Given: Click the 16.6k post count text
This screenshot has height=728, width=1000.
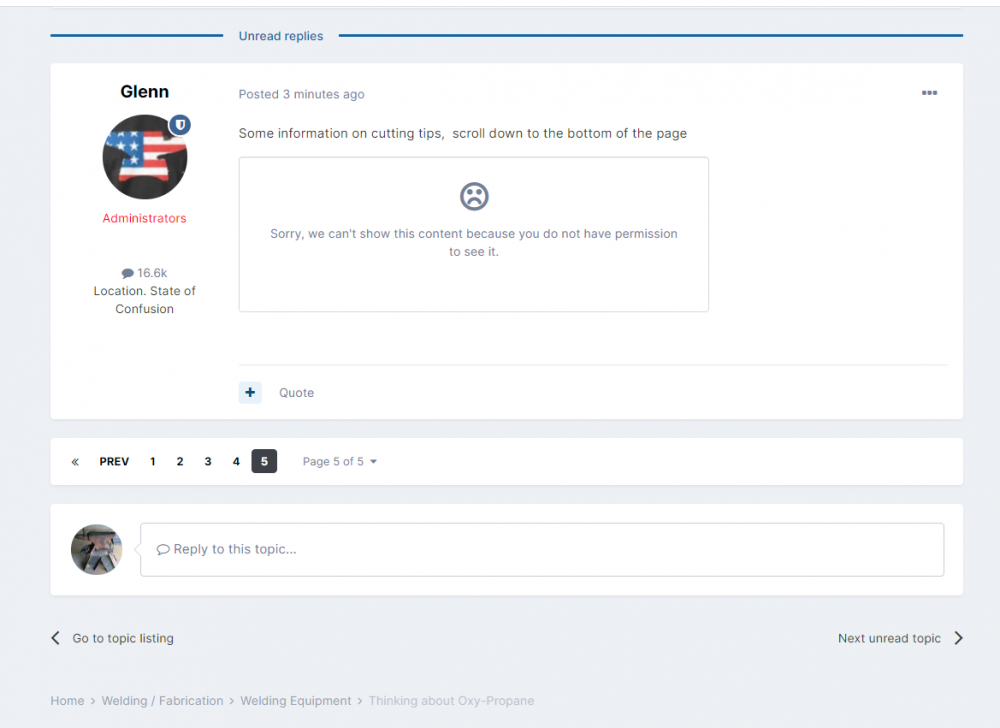Looking at the screenshot, I should tap(152, 273).
